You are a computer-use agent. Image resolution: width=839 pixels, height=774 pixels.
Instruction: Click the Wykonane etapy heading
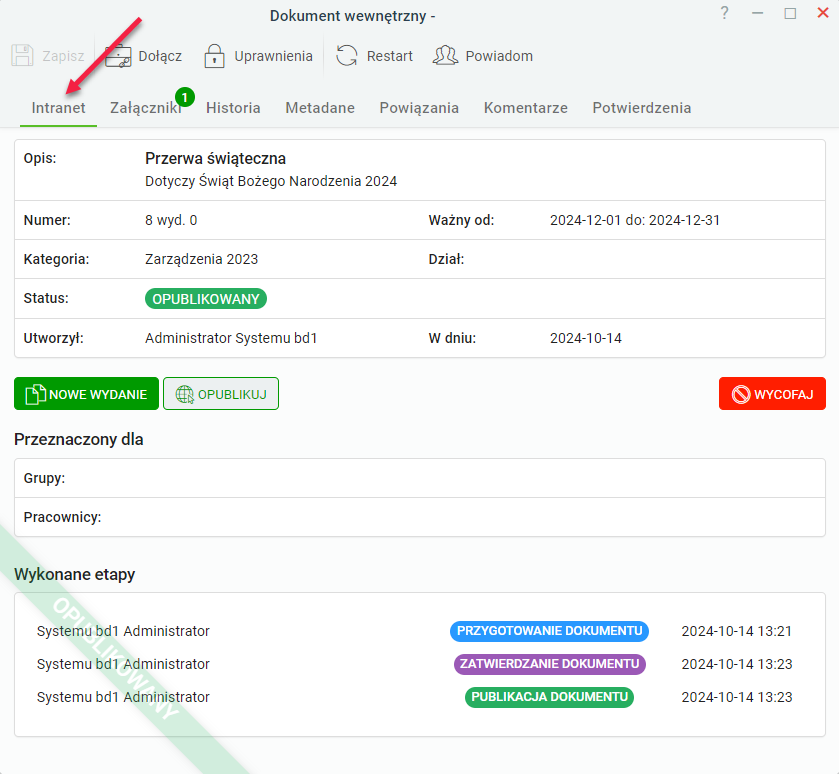tap(74, 574)
